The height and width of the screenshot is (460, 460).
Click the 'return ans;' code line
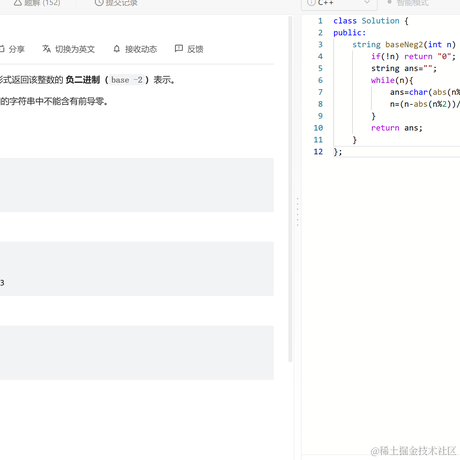coord(397,128)
